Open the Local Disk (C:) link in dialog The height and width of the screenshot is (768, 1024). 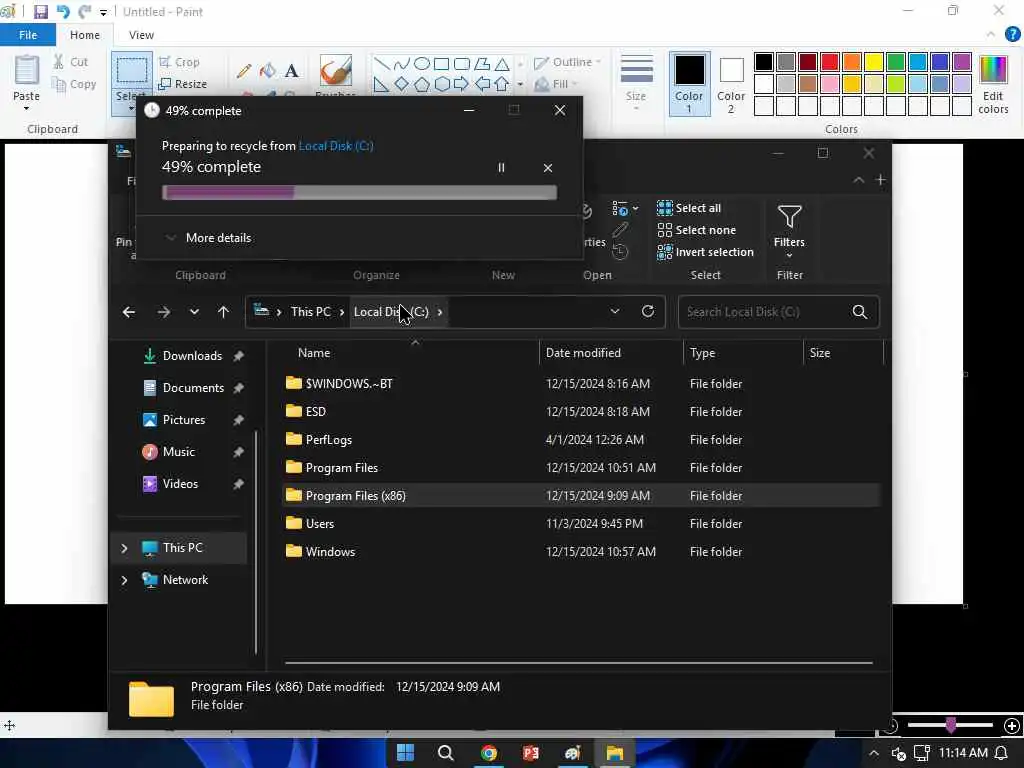click(336, 146)
